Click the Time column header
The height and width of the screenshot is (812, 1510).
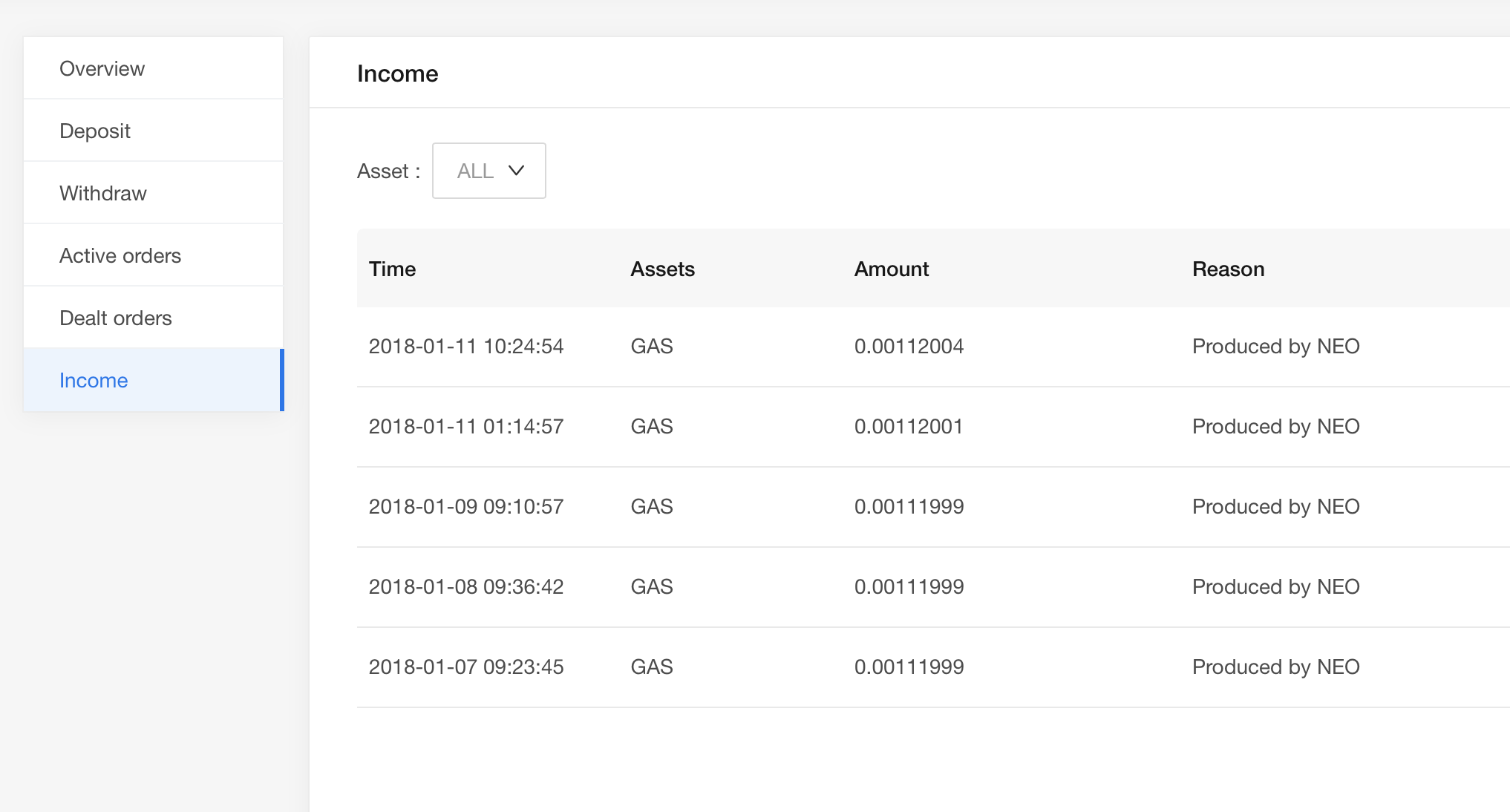pos(392,269)
